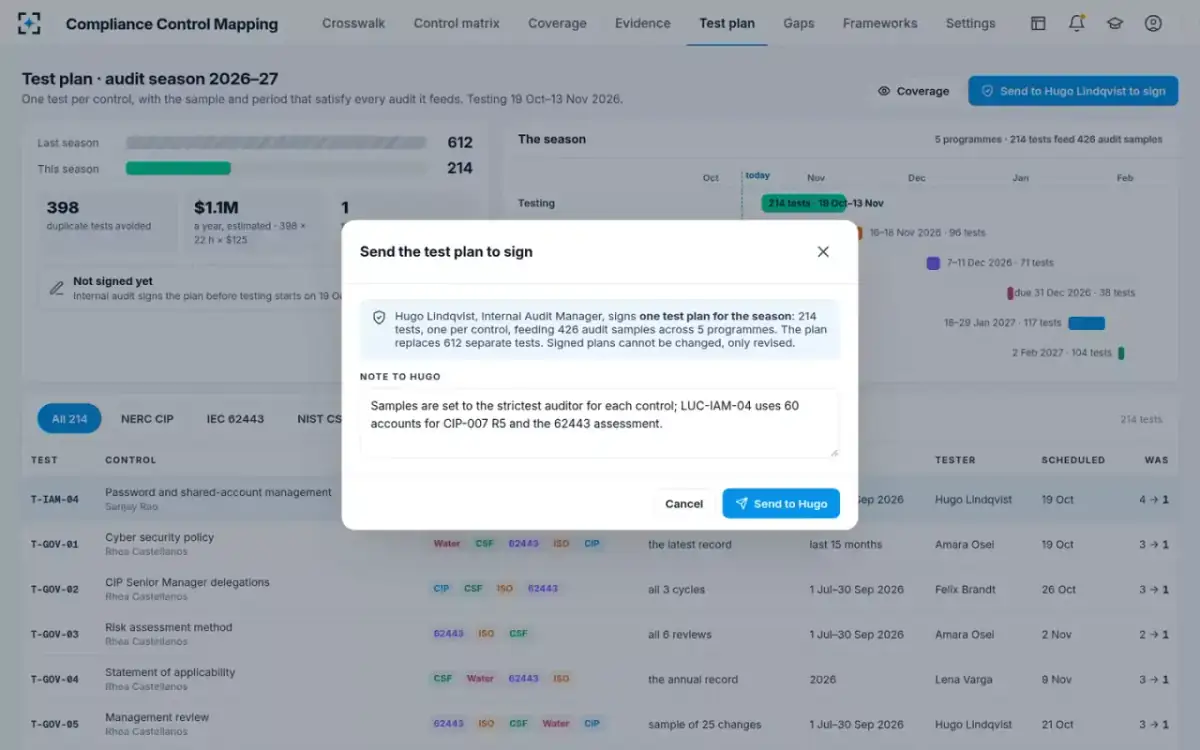Click the 2 → 1 value in T-GOV-03 row

[1154, 634]
